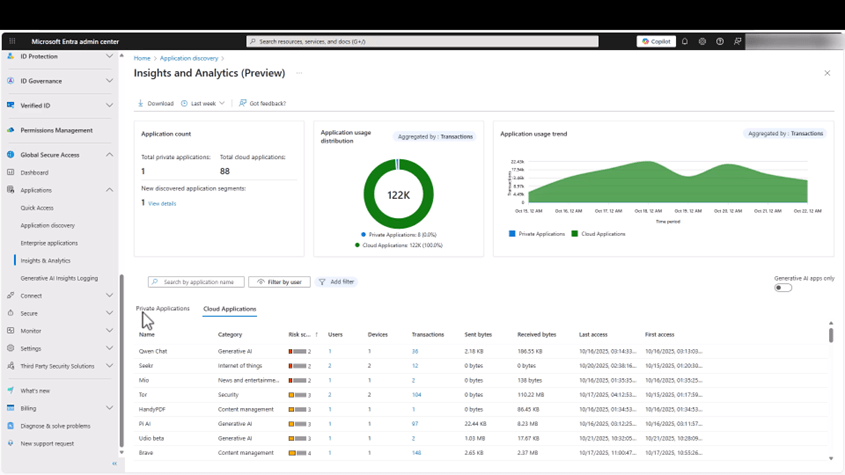Screen dimensions: 845x475
Task: Click the Search by application name field
Action: pos(200,282)
